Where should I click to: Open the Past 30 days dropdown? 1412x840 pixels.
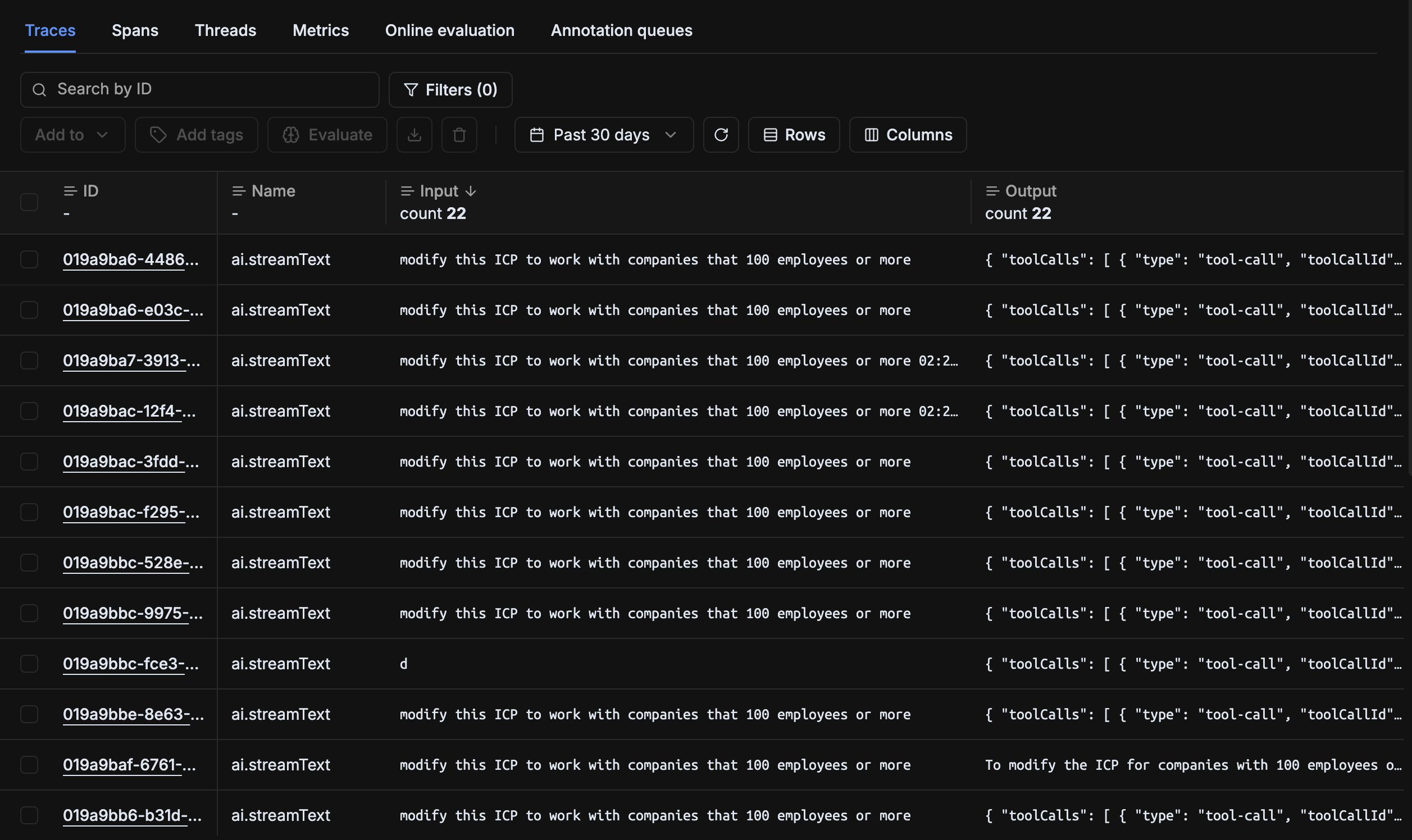(604, 135)
